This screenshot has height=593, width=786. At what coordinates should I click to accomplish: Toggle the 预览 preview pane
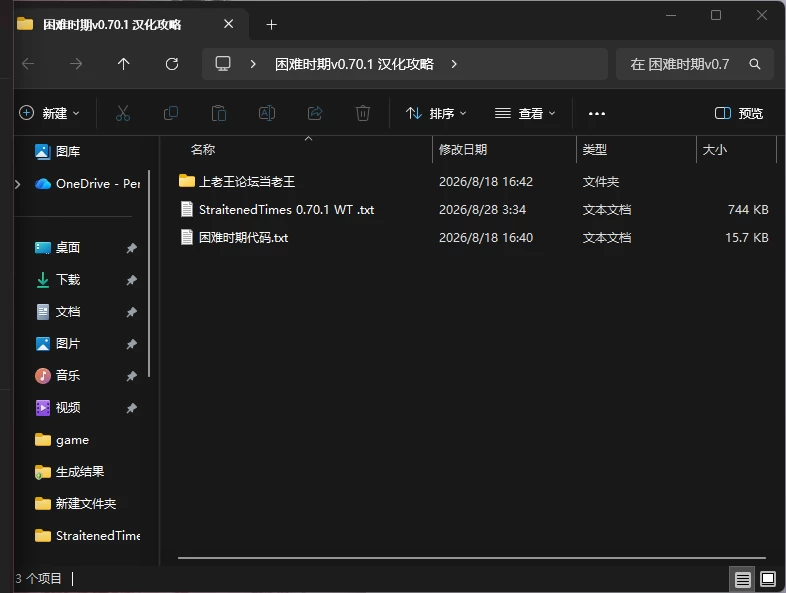[739, 113]
